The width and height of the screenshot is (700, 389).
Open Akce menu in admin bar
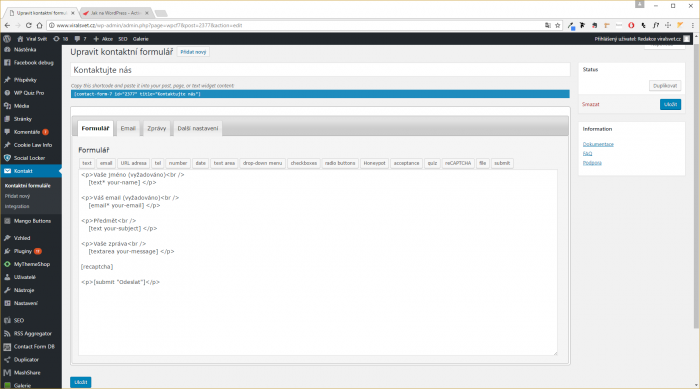(103, 39)
